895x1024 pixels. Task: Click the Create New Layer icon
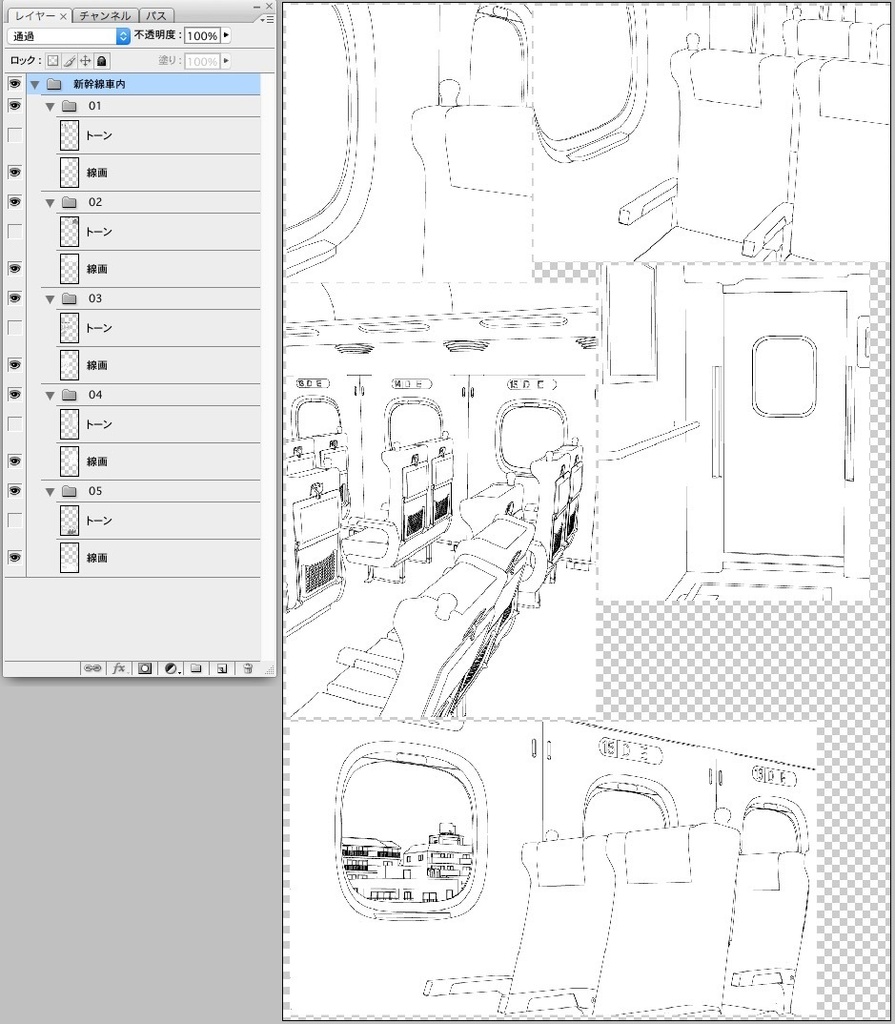point(222,668)
